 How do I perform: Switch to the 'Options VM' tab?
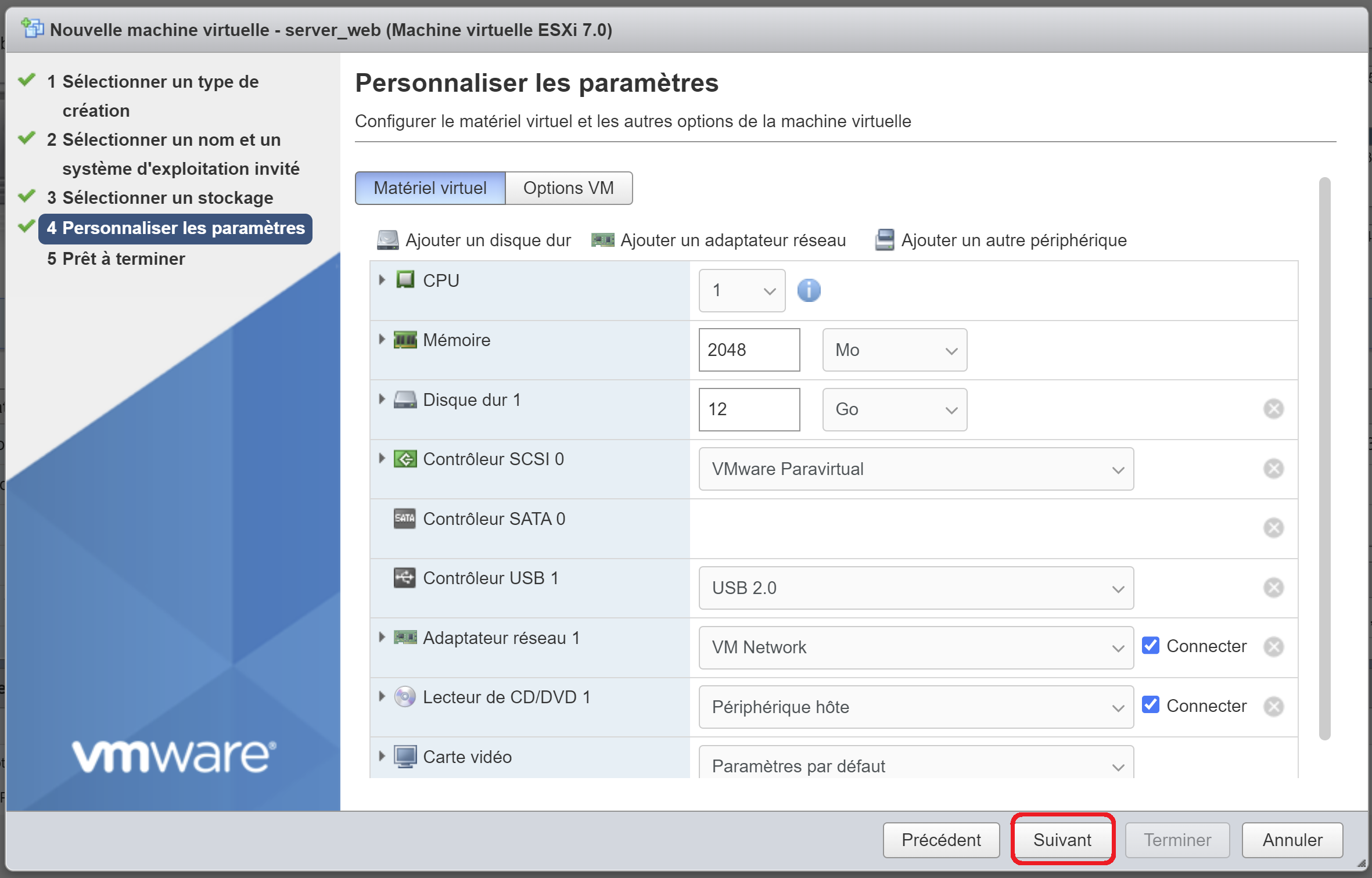click(569, 188)
